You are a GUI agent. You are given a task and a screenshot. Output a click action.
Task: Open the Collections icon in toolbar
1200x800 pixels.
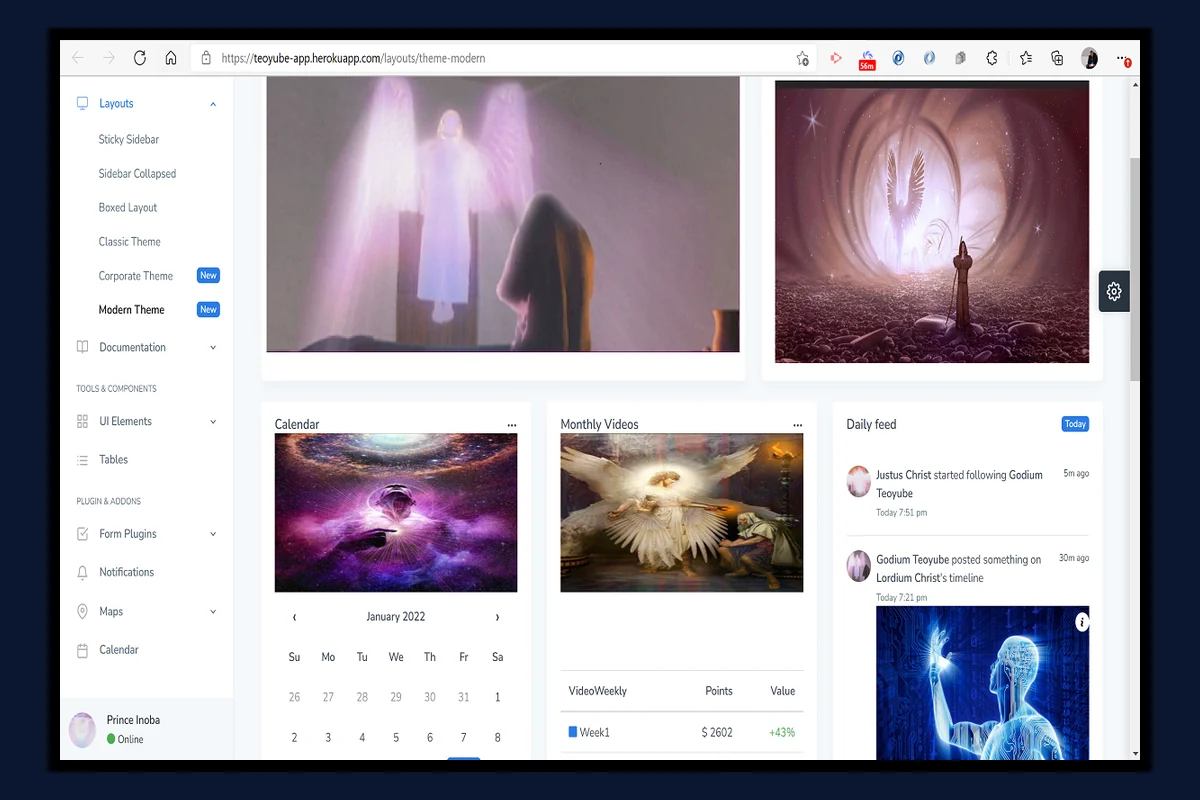coord(1057,58)
